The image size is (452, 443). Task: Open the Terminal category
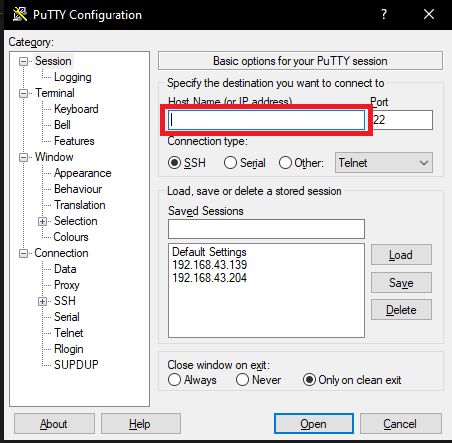pyautogui.click(x=55, y=93)
